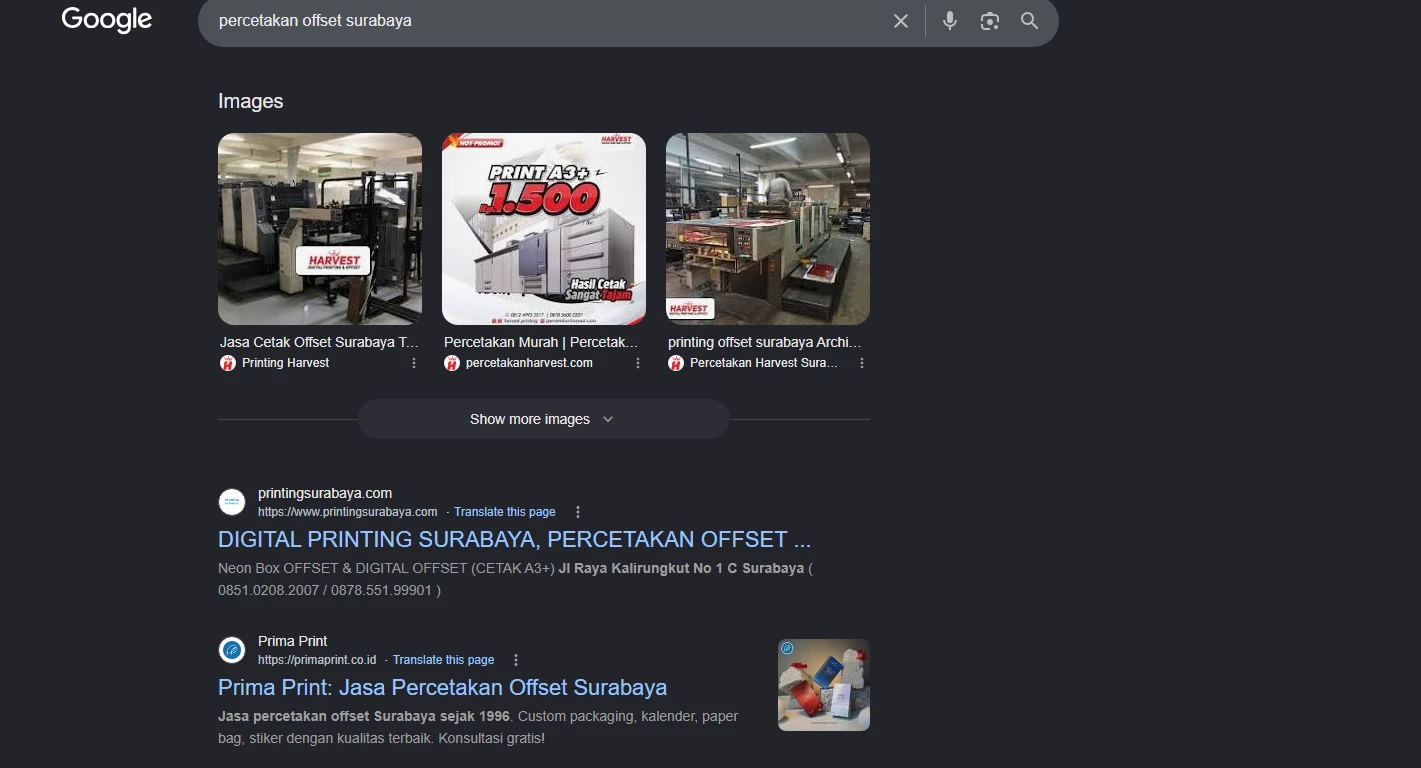
Task: Click the Images section heading
Action: (251, 101)
